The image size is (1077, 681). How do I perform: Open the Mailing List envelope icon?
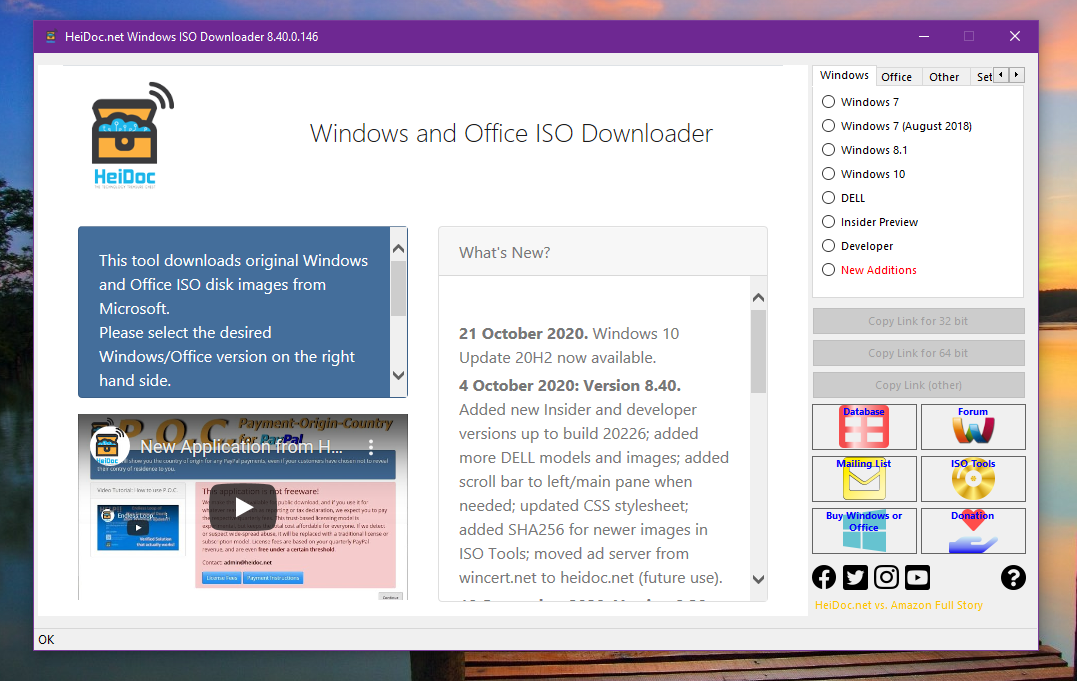[x=864, y=479]
